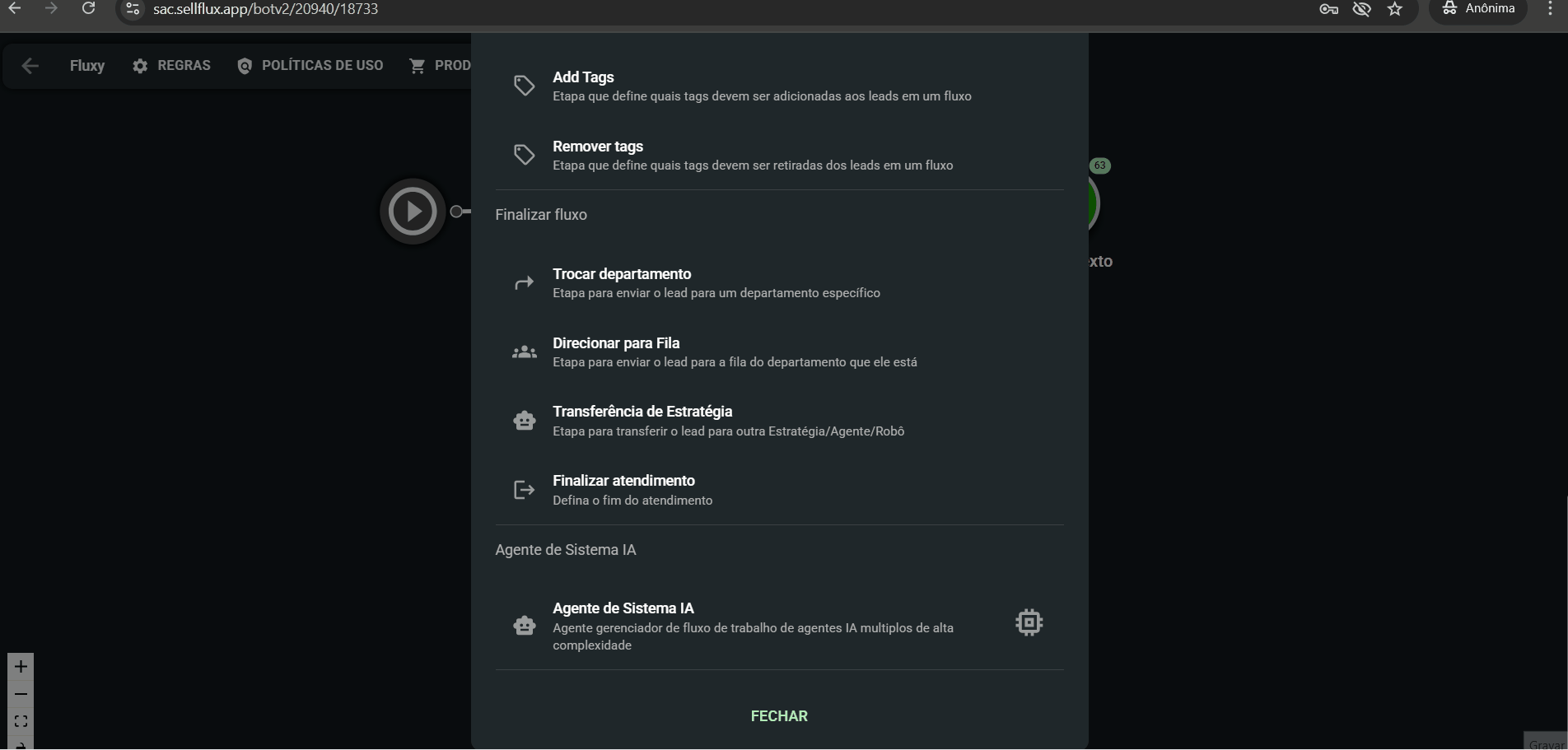This screenshot has width=1568, height=750.
Task: Click the Finalizar atendimento exit icon
Action: (524, 490)
